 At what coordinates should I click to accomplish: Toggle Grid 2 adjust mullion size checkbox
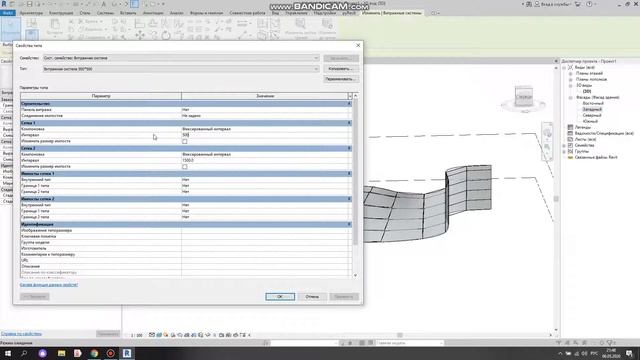point(184,167)
